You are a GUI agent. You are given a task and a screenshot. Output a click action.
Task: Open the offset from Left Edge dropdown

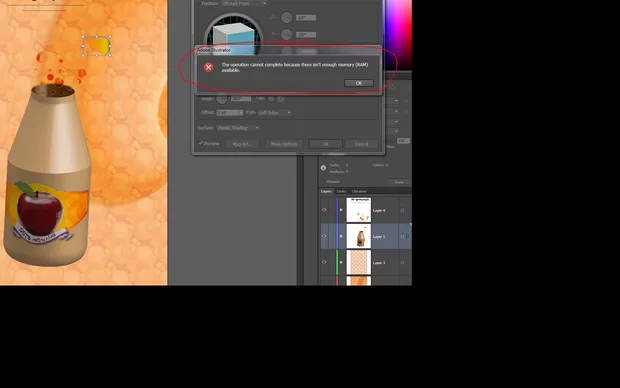pos(274,113)
